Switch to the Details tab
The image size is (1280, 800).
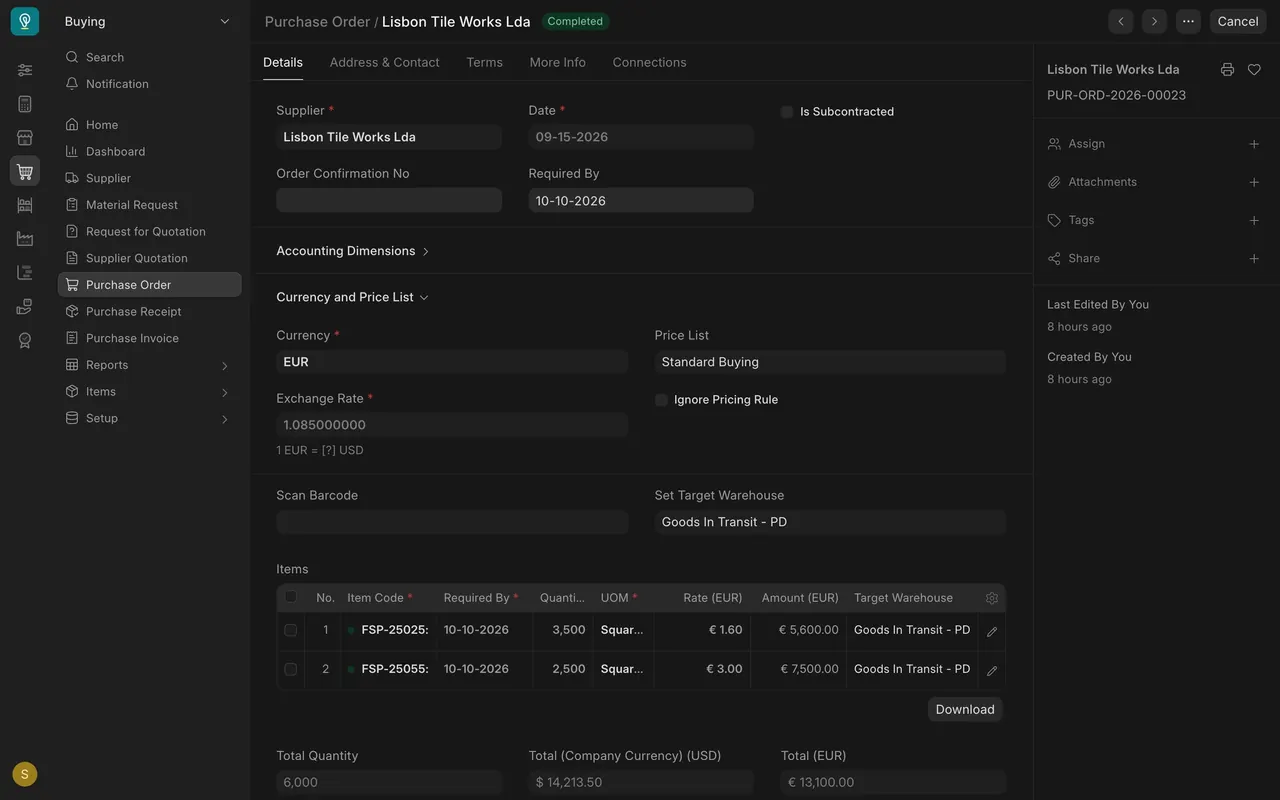click(x=283, y=62)
